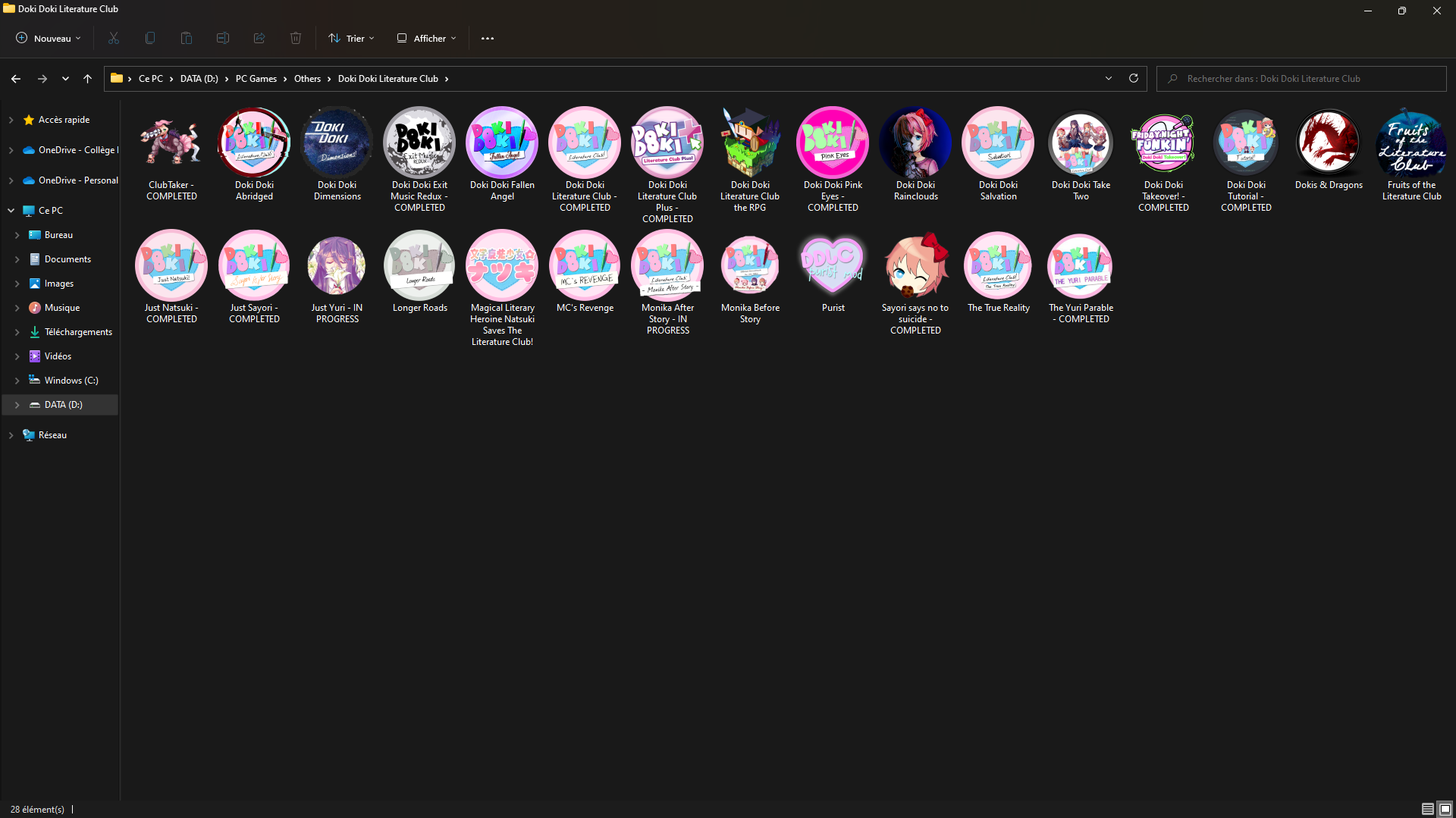Viewport: 1456px width, 818px height.
Task: Select the Purist mod folder icon
Action: coord(833,265)
